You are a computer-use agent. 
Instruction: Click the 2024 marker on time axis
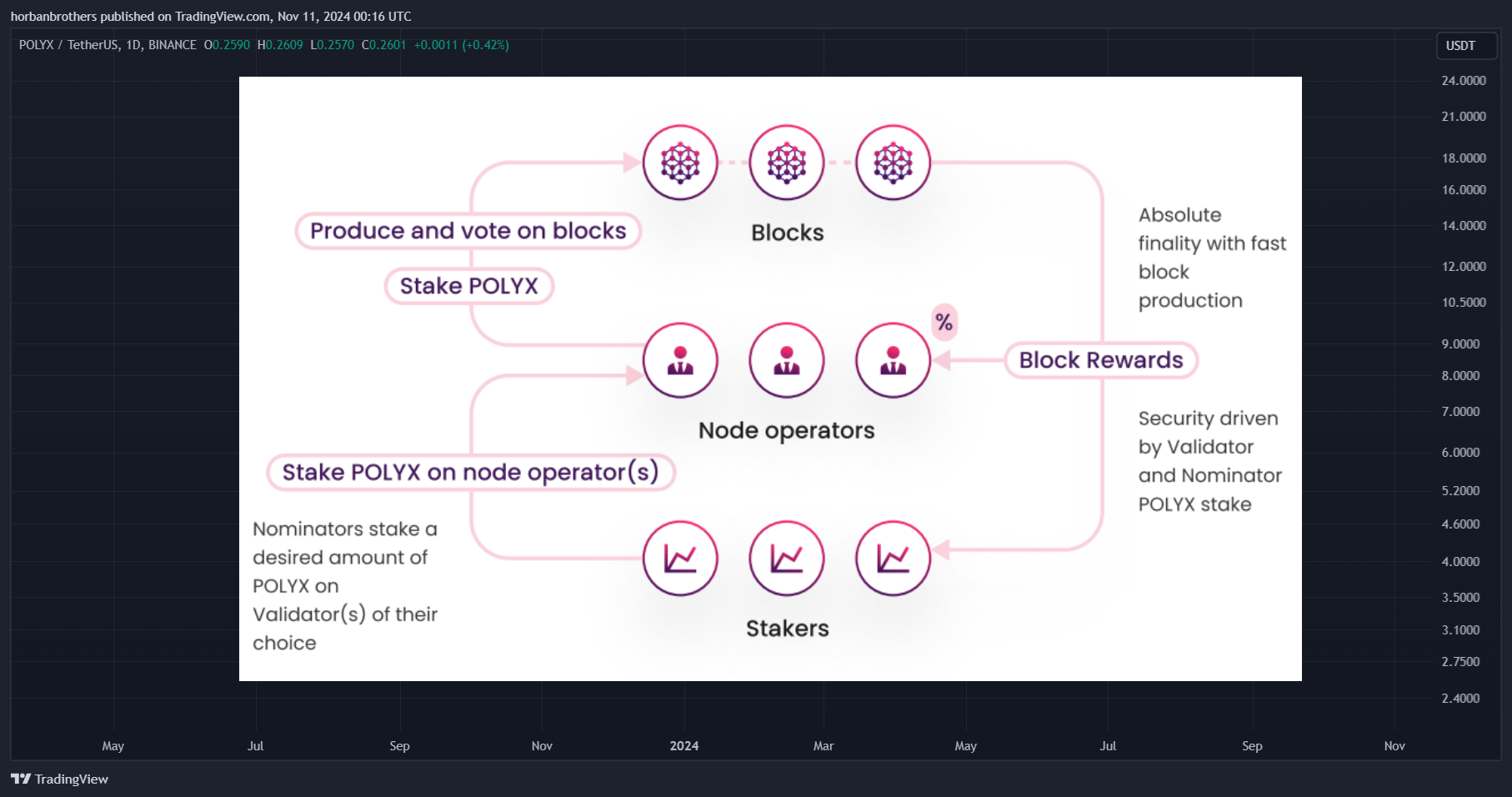(684, 746)
